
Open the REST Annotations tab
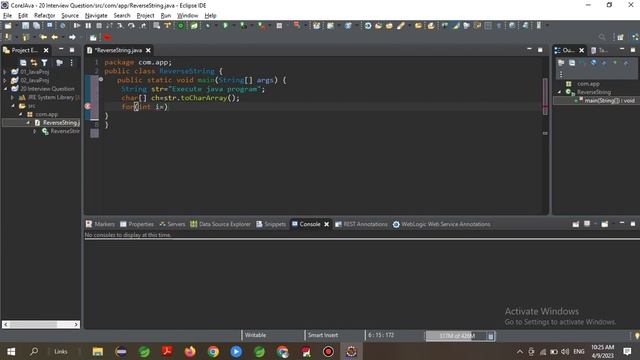point(361,224)
